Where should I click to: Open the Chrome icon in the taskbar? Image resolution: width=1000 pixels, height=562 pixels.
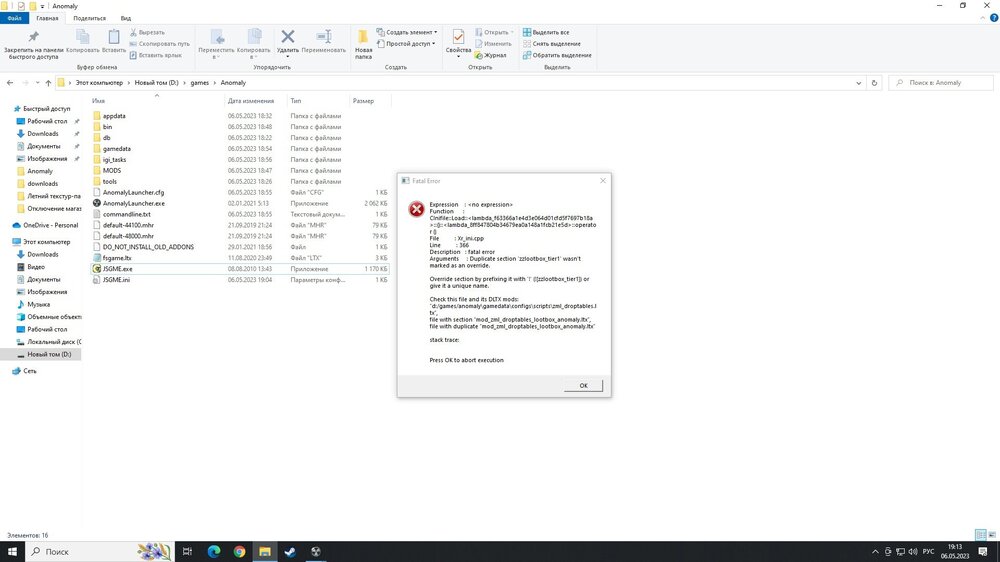click(240, 551)
